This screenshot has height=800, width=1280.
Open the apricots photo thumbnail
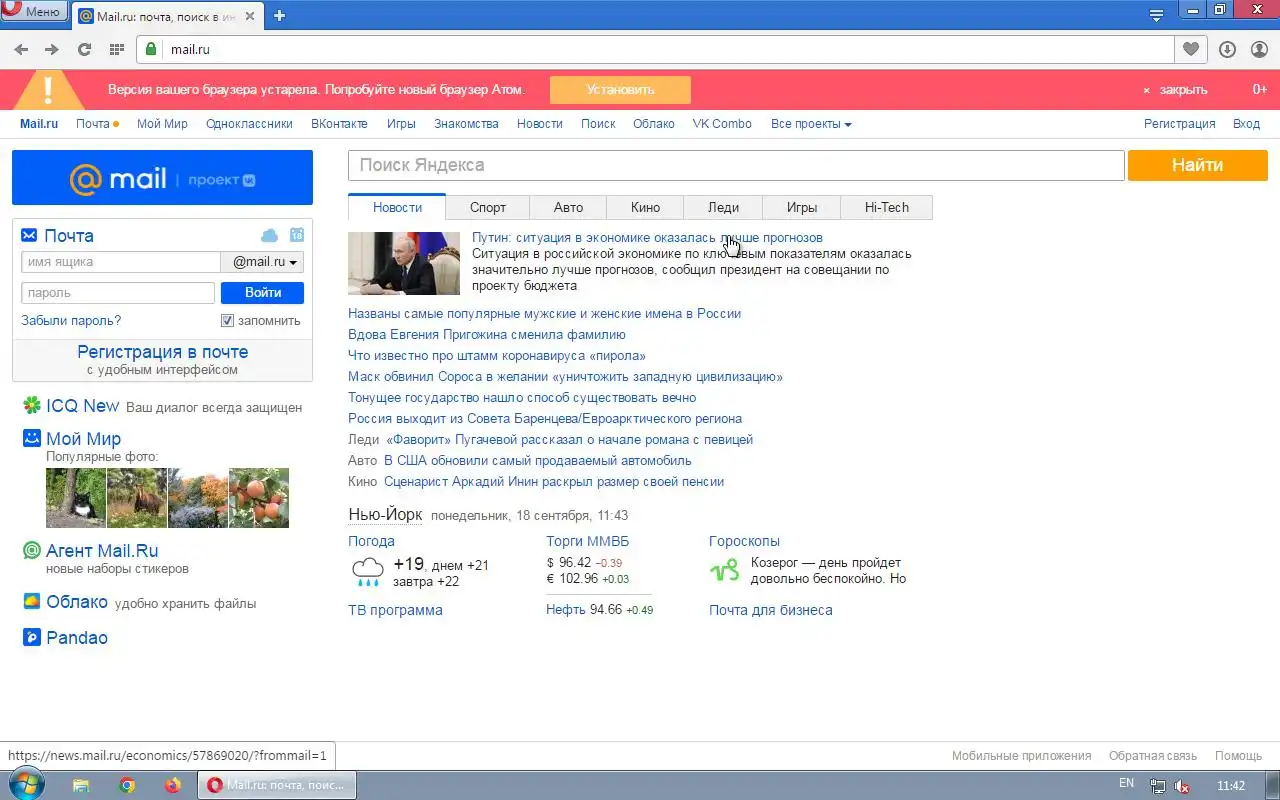tap(259, 498)
